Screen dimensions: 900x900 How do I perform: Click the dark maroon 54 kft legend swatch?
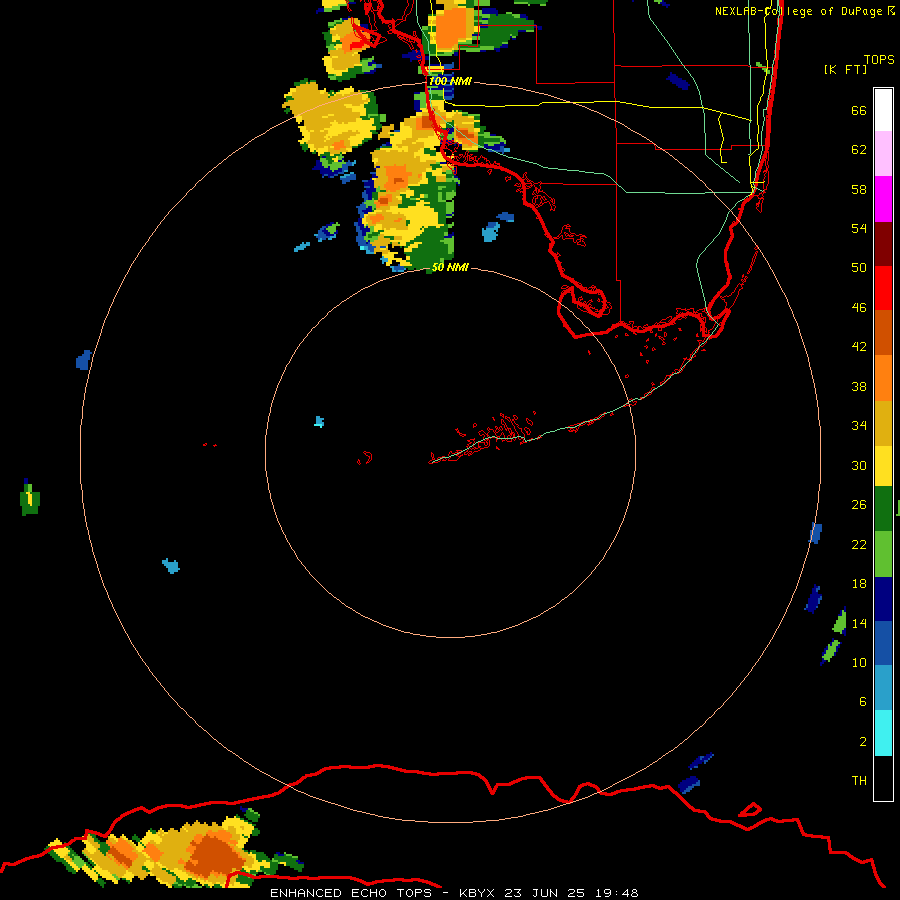click(x=883, y=243)
